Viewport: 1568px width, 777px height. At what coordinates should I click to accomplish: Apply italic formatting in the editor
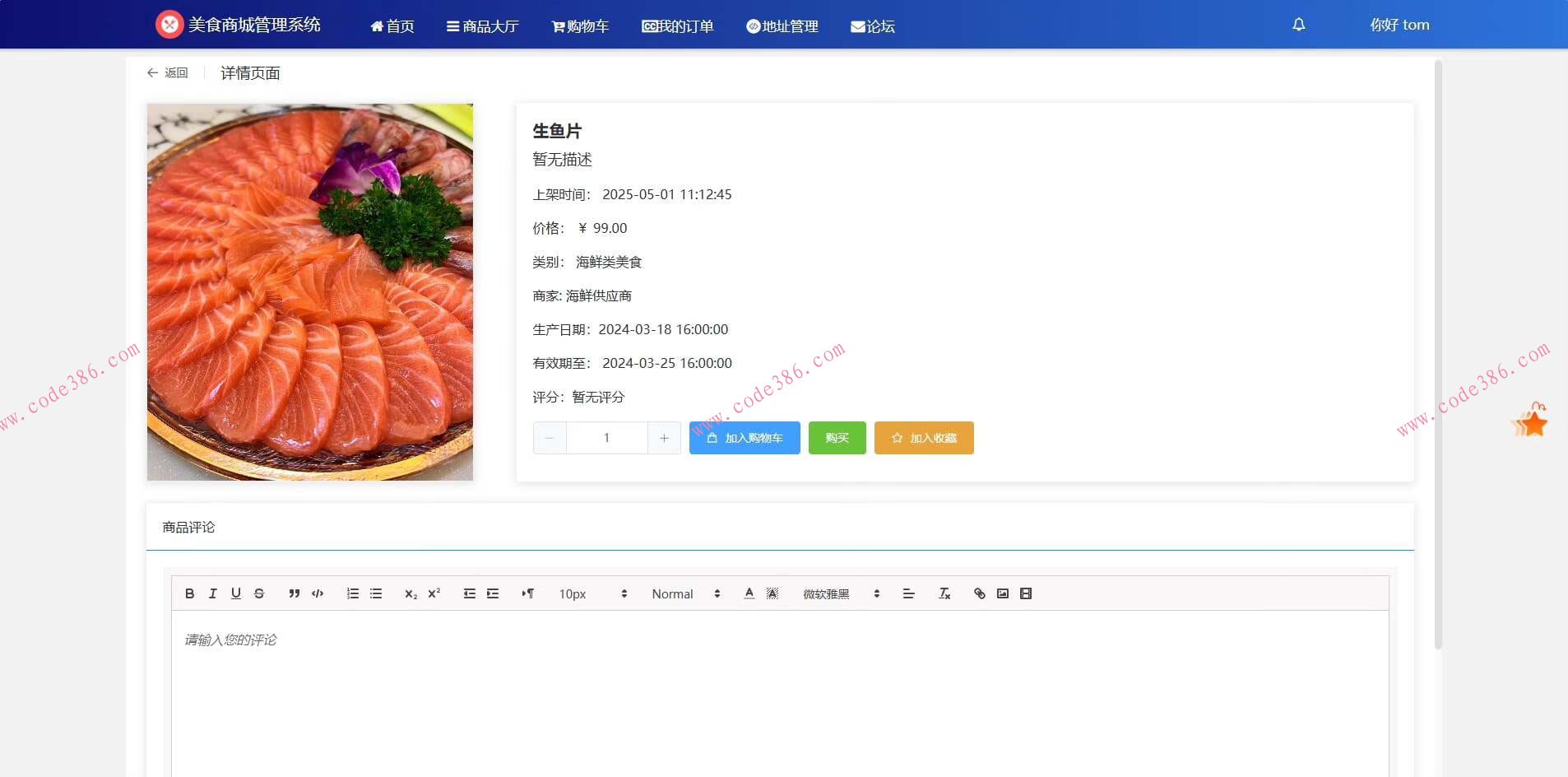pyautogui.click(x=213, y=593)
